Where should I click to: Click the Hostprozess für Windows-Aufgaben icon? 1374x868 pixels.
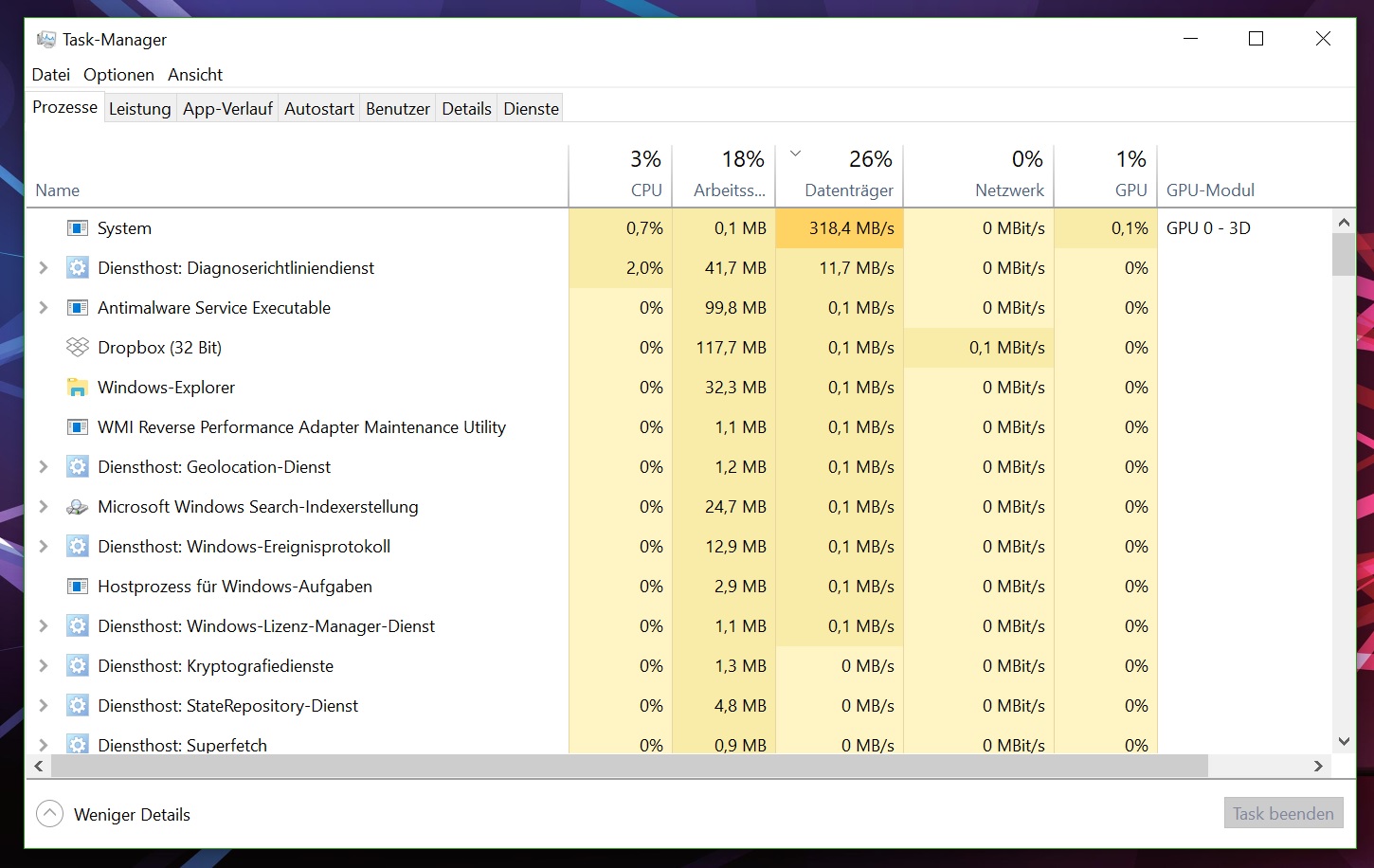(78, 587)
